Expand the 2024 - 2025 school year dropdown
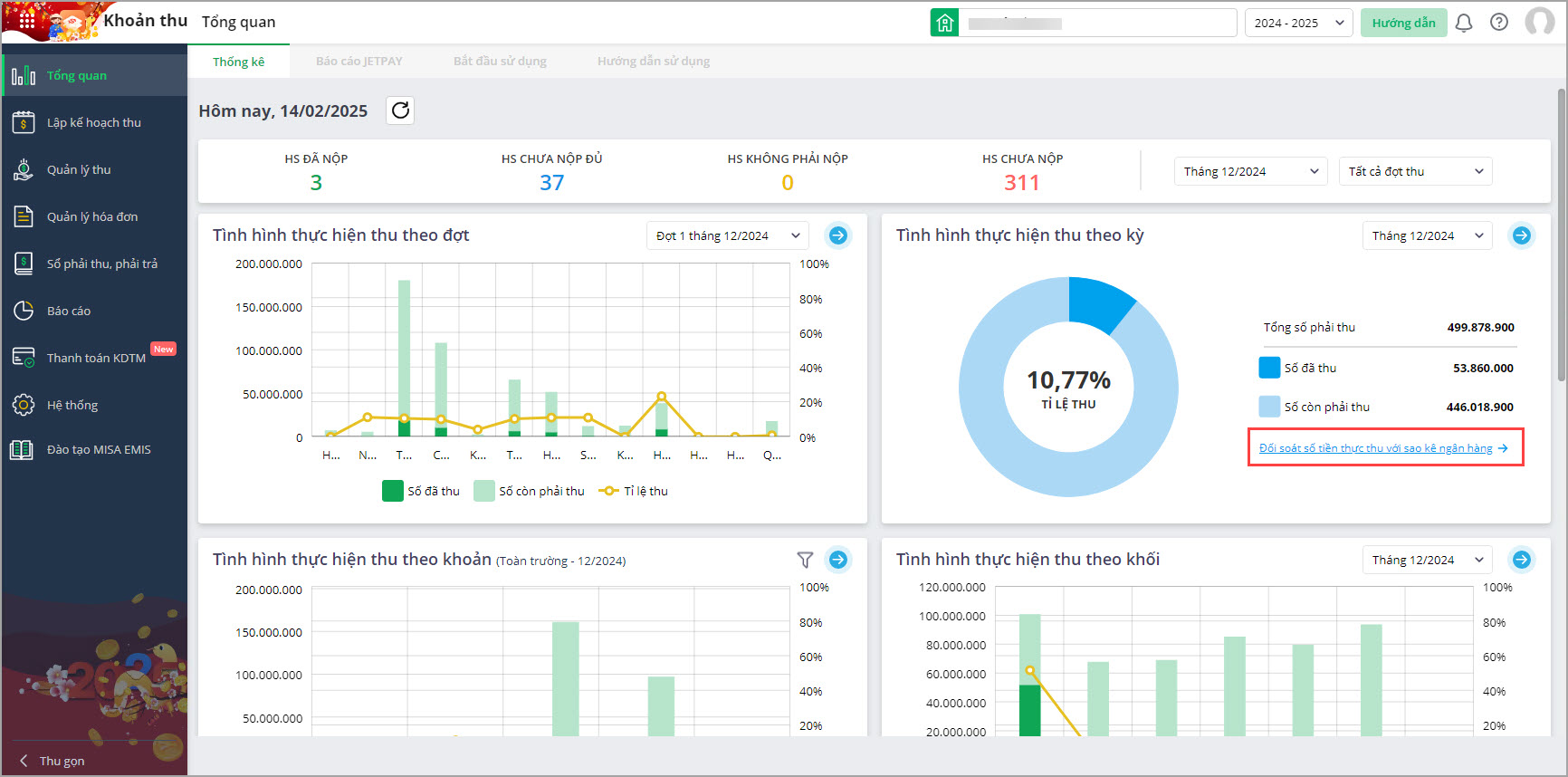1568x777 pixels. point(1298,23)
